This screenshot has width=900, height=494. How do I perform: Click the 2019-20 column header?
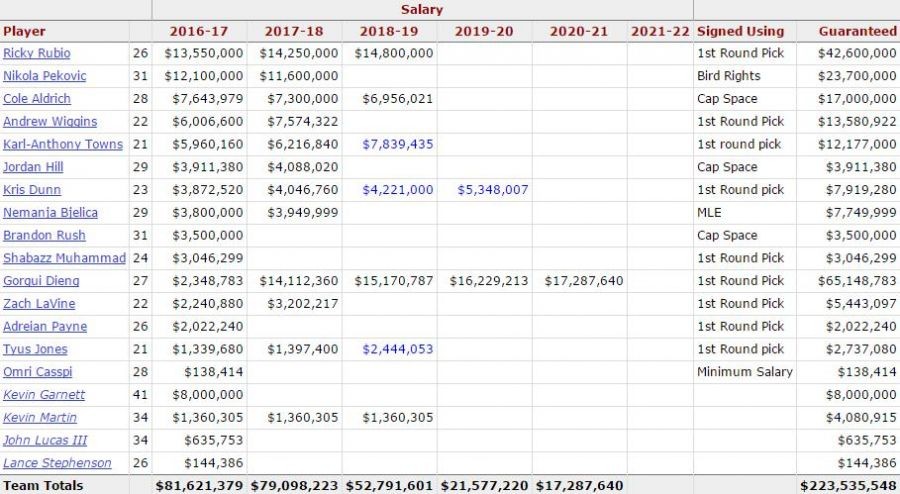(x=484, y=32)
